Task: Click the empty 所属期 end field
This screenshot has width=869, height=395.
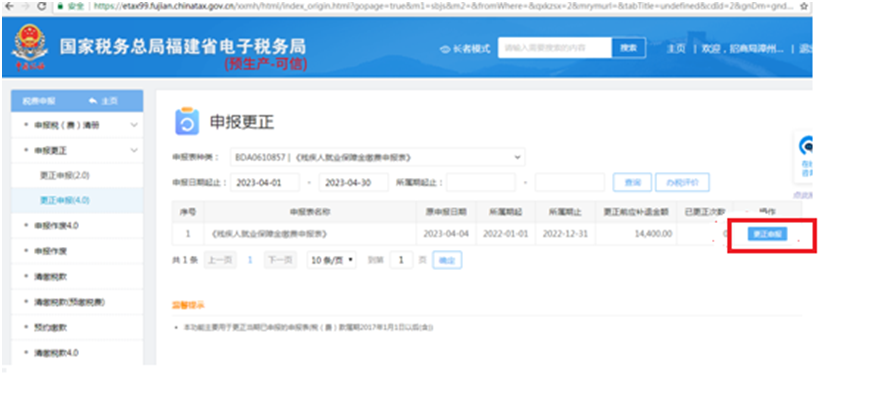Action: 570,183
